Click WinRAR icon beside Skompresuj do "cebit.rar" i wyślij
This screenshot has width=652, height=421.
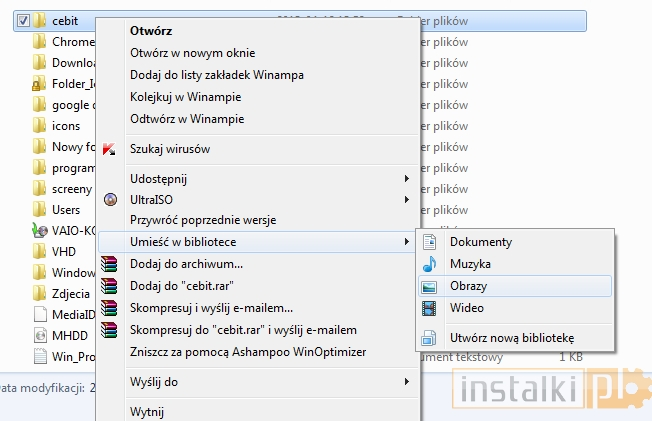coord(109,330)
